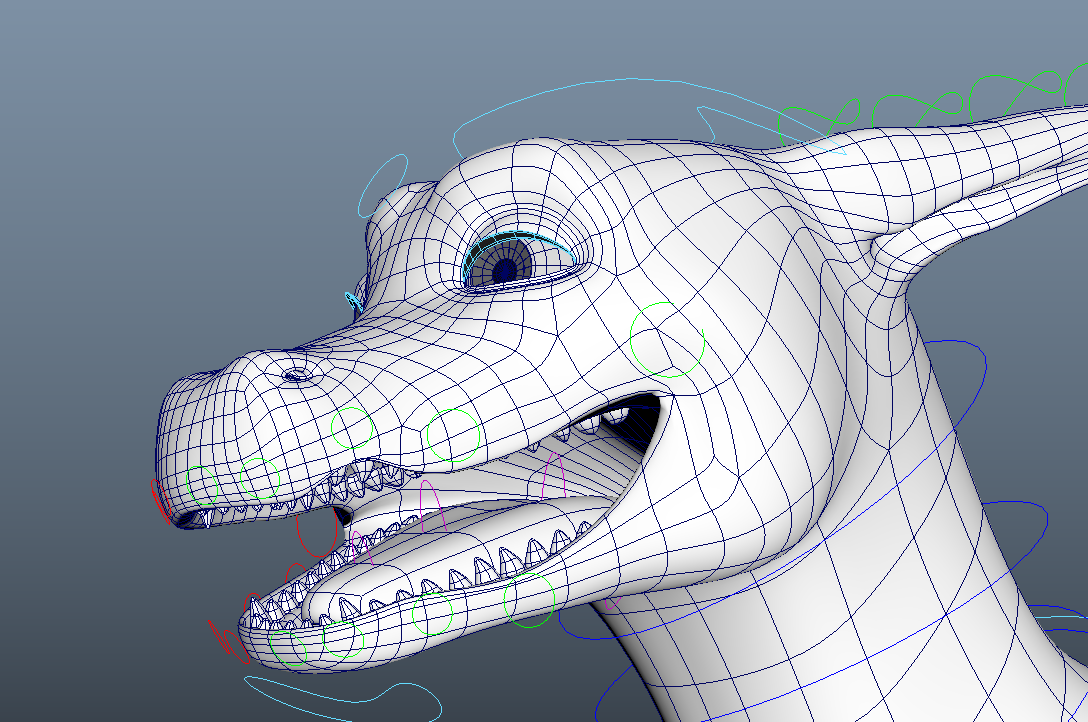Click the nostril on the dragon's snout

295,376
